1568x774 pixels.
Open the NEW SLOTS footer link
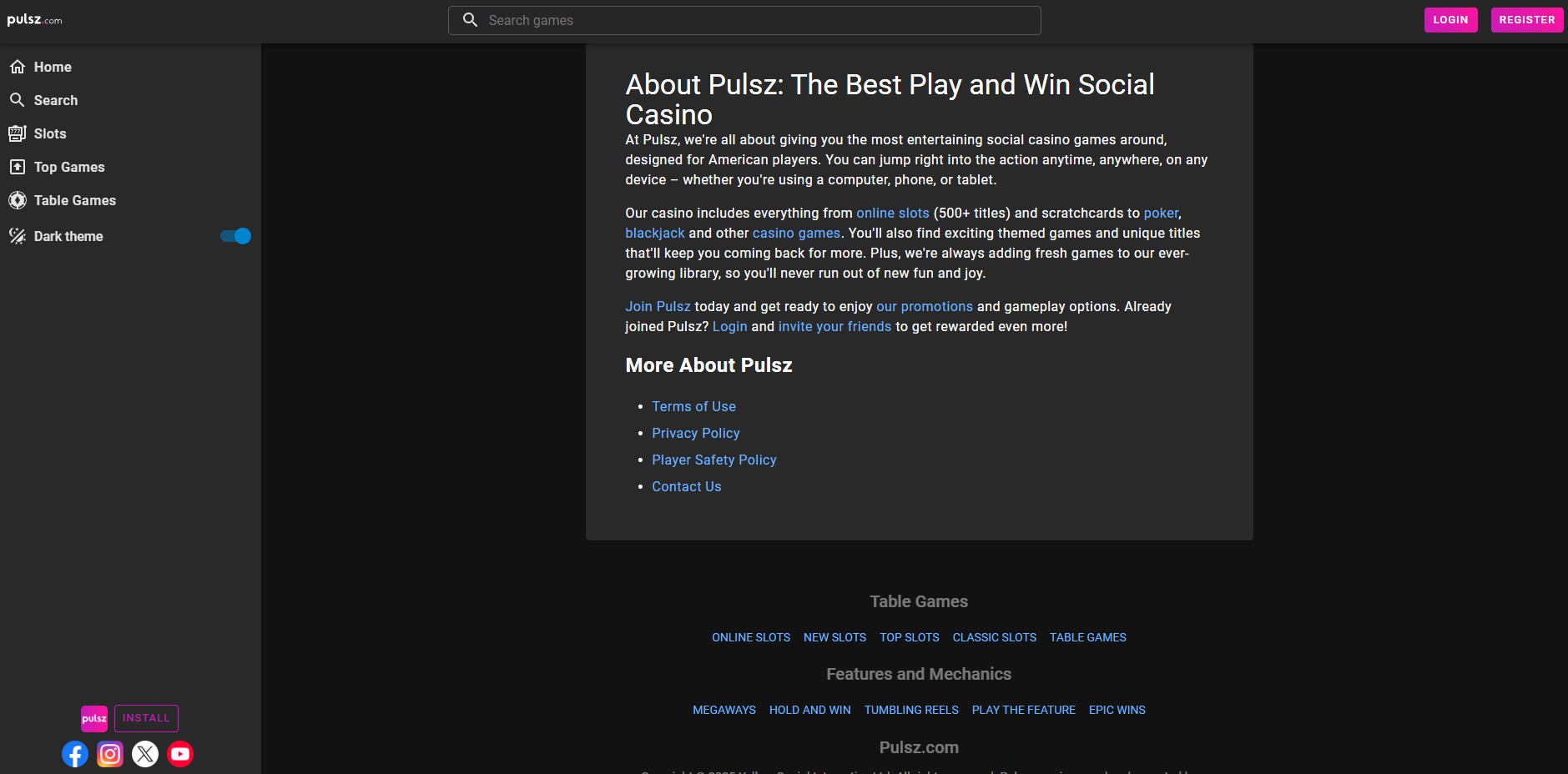click(x=834, y=637)
